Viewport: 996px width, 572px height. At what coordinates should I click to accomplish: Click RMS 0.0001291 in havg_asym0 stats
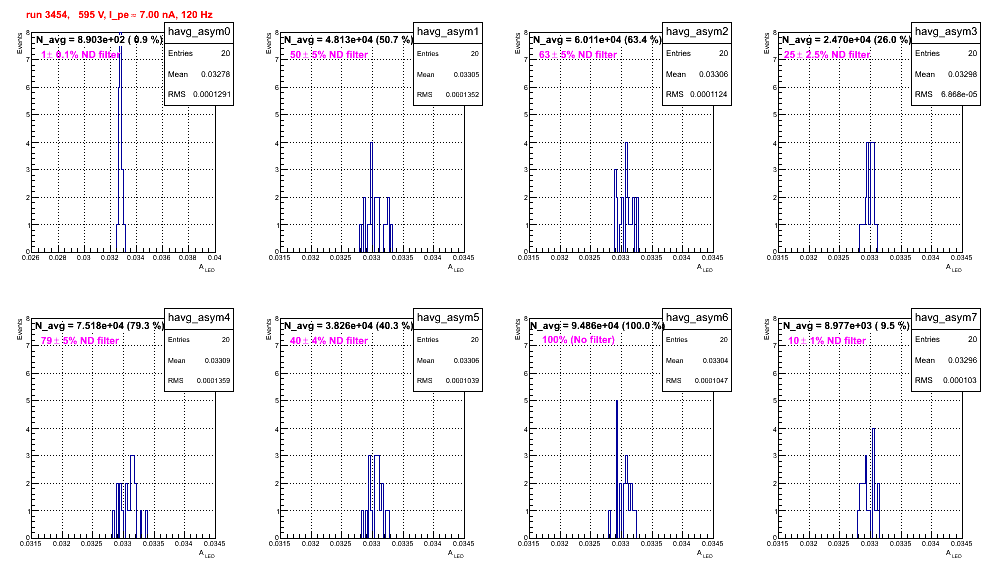(x=199, y=94)
